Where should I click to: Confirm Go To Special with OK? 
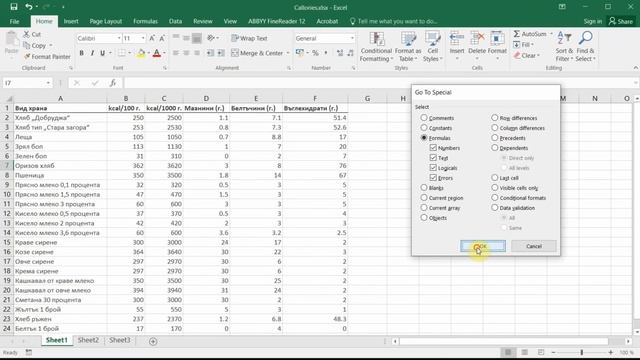[483, 246]
